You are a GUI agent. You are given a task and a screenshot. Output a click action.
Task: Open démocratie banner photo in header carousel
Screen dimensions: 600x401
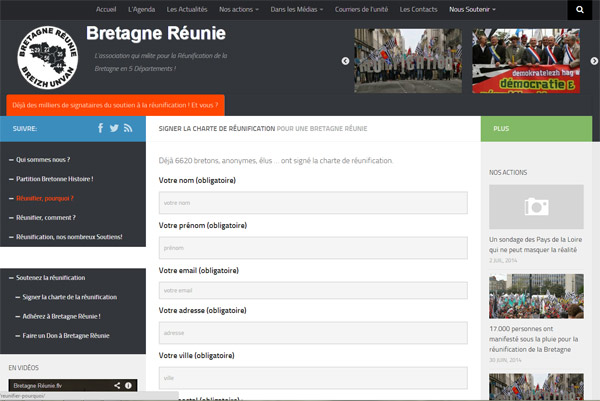click(x=526, y=61)
